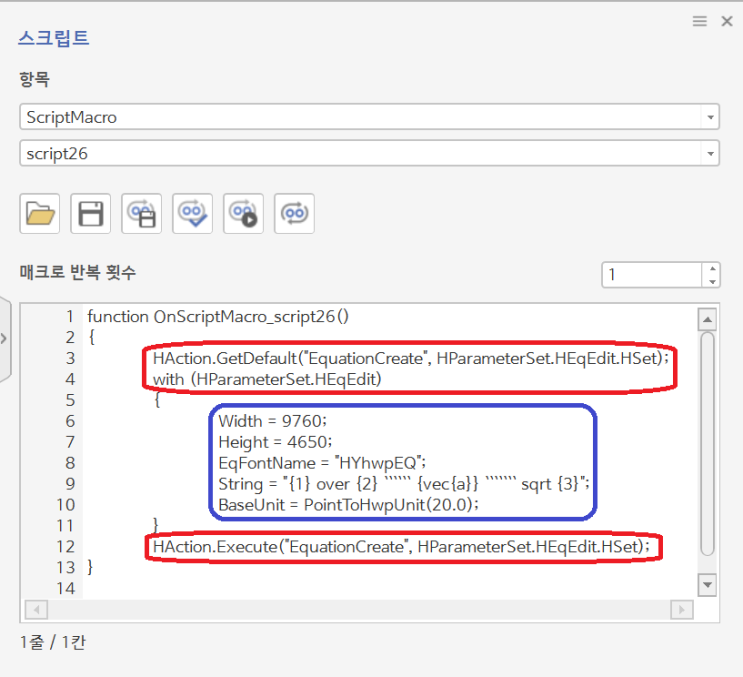Click the macro check/verify icon
The image size is (743, 677).
[x=192, y=214]
